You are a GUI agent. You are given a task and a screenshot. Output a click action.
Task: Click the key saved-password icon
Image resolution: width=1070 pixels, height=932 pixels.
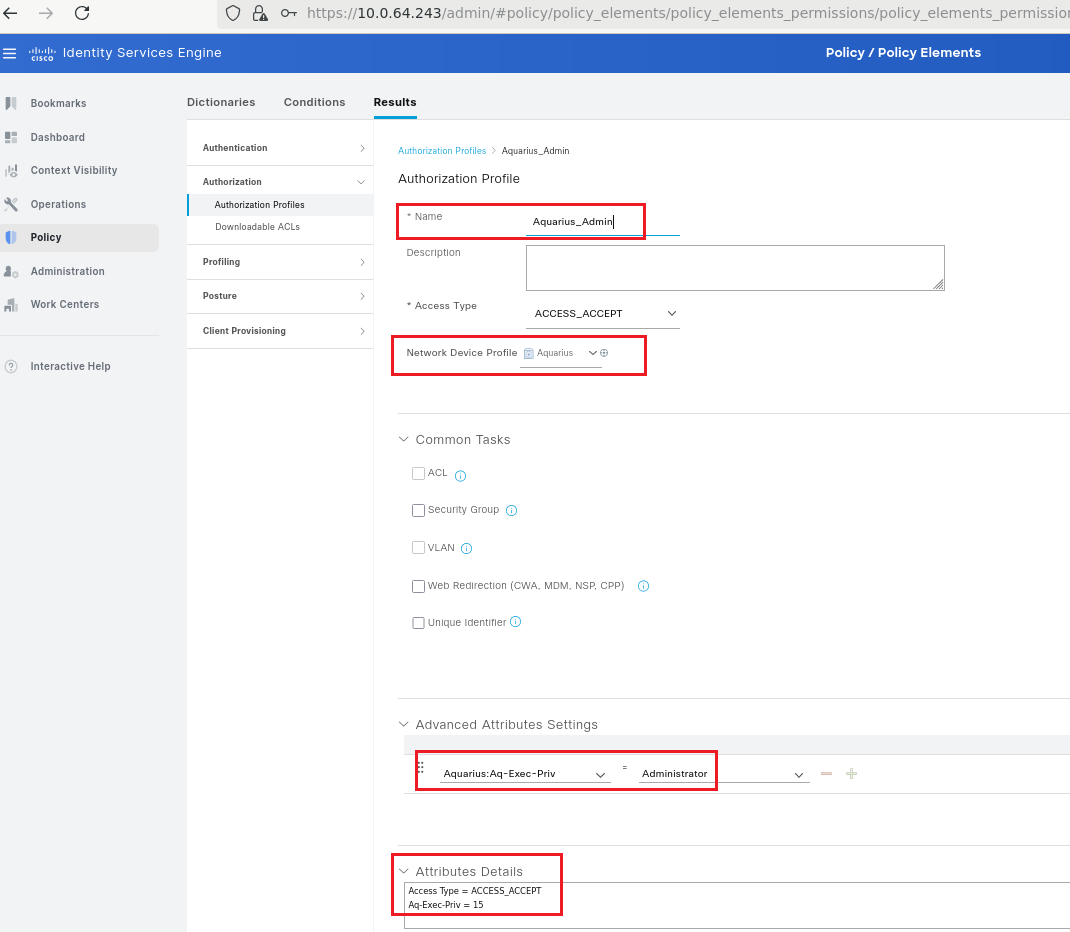(289, 13)
